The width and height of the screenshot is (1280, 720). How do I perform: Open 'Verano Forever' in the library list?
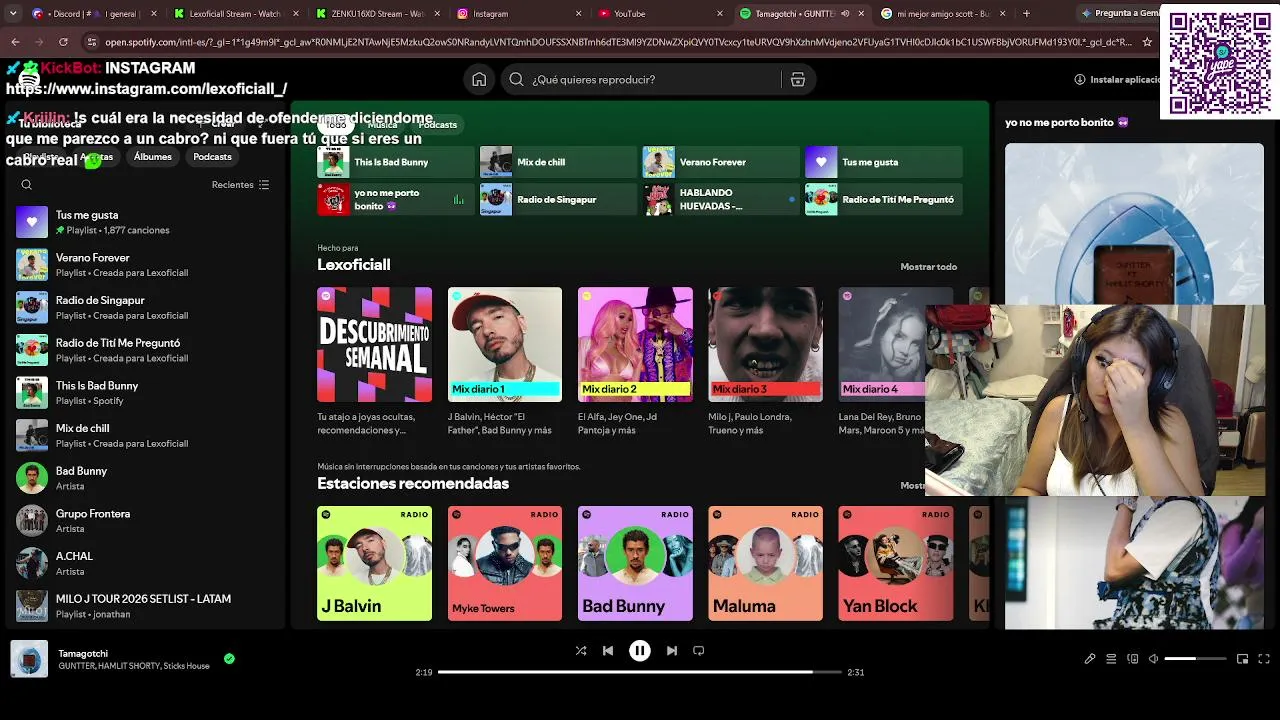coord(145,265)
